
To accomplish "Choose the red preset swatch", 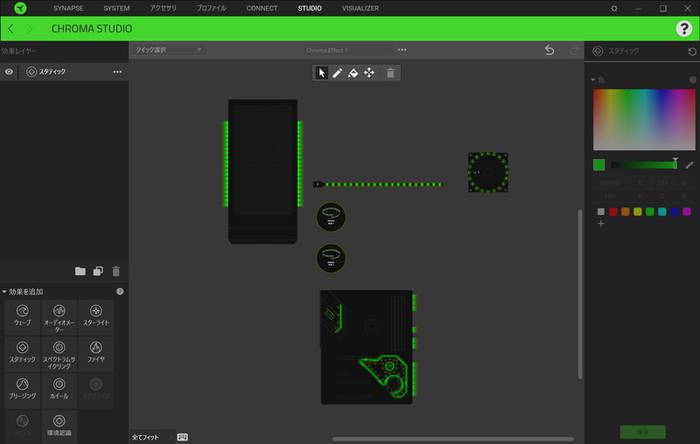I will coord(613,212).
